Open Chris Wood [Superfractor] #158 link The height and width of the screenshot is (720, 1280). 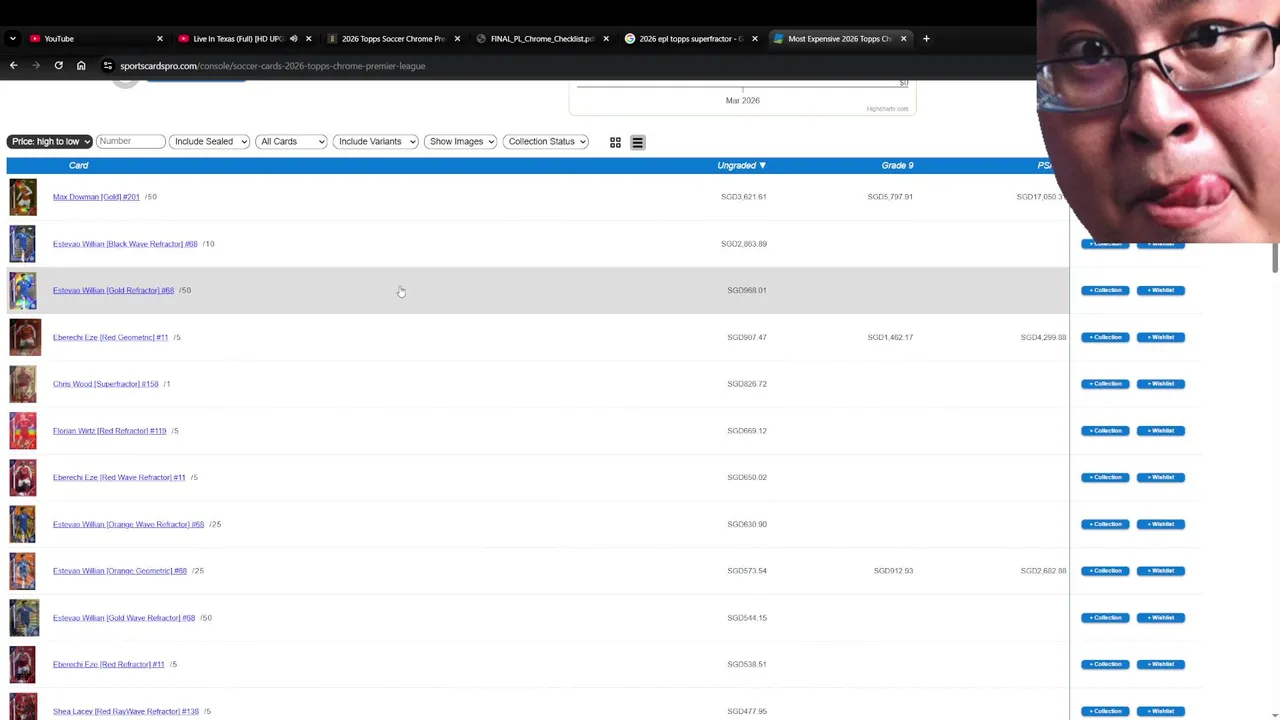click(x=105, y=384)
